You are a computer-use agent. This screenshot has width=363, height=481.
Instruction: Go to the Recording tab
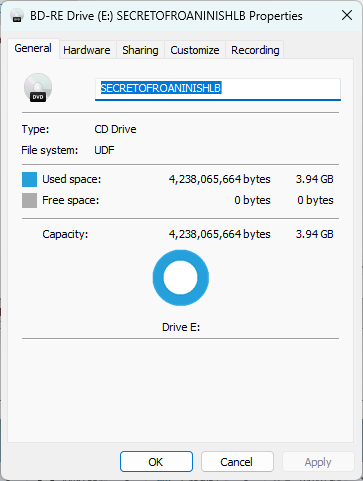click(255, 50)
